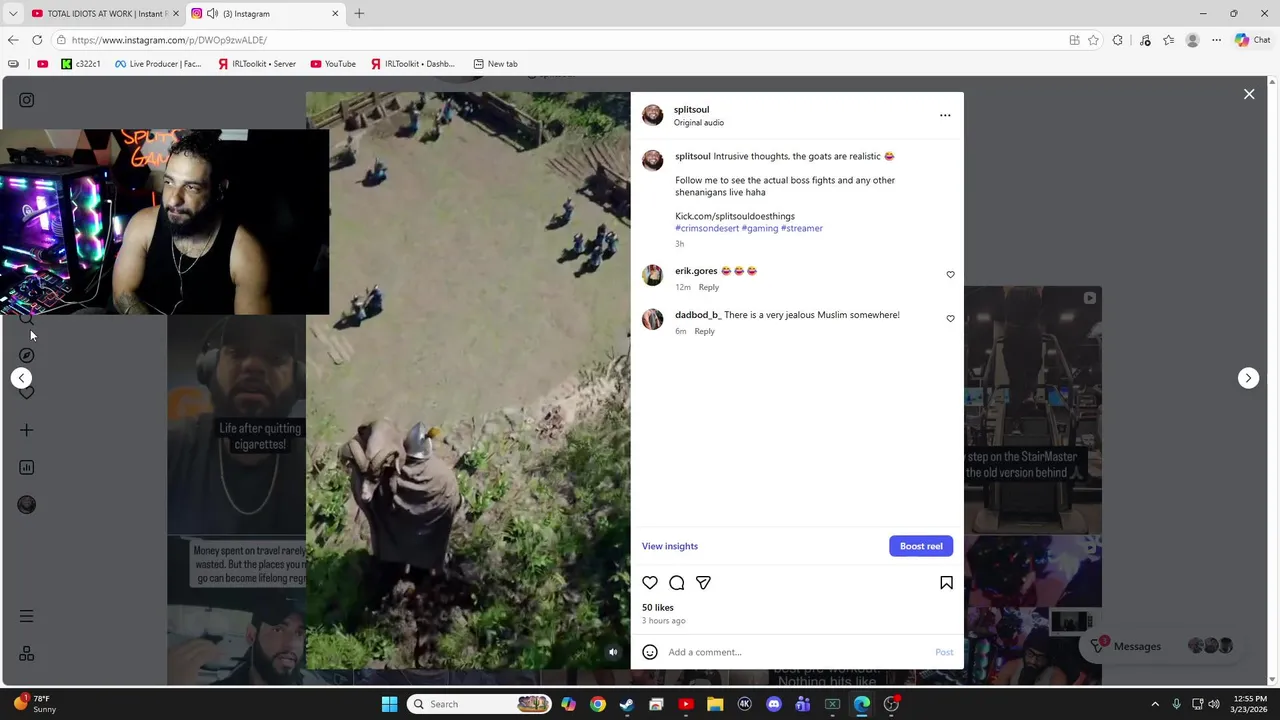Open Windows Start button

point(389,704)
